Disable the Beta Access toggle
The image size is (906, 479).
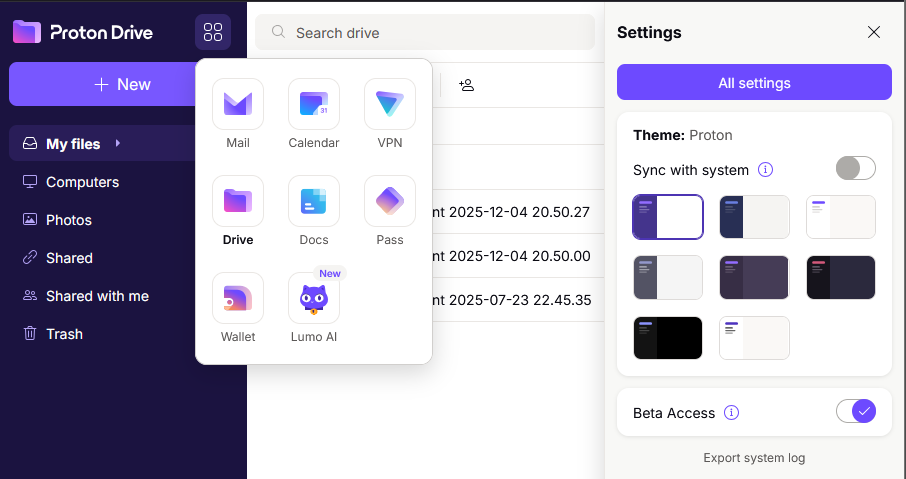(855, 411)
